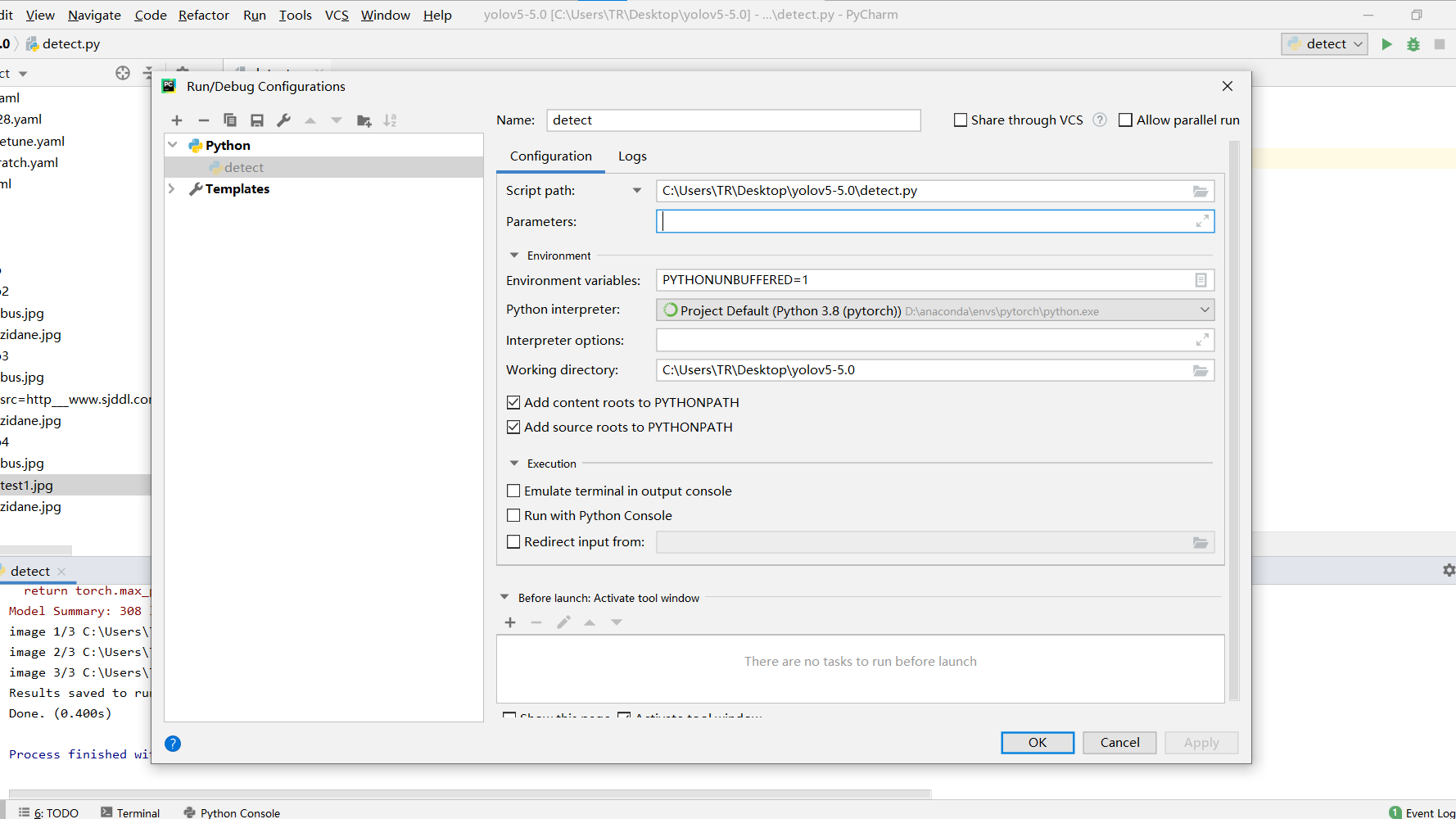Open the Navigate menu
This screenshot has height=819, width=1456.
[x=94, y=15]
